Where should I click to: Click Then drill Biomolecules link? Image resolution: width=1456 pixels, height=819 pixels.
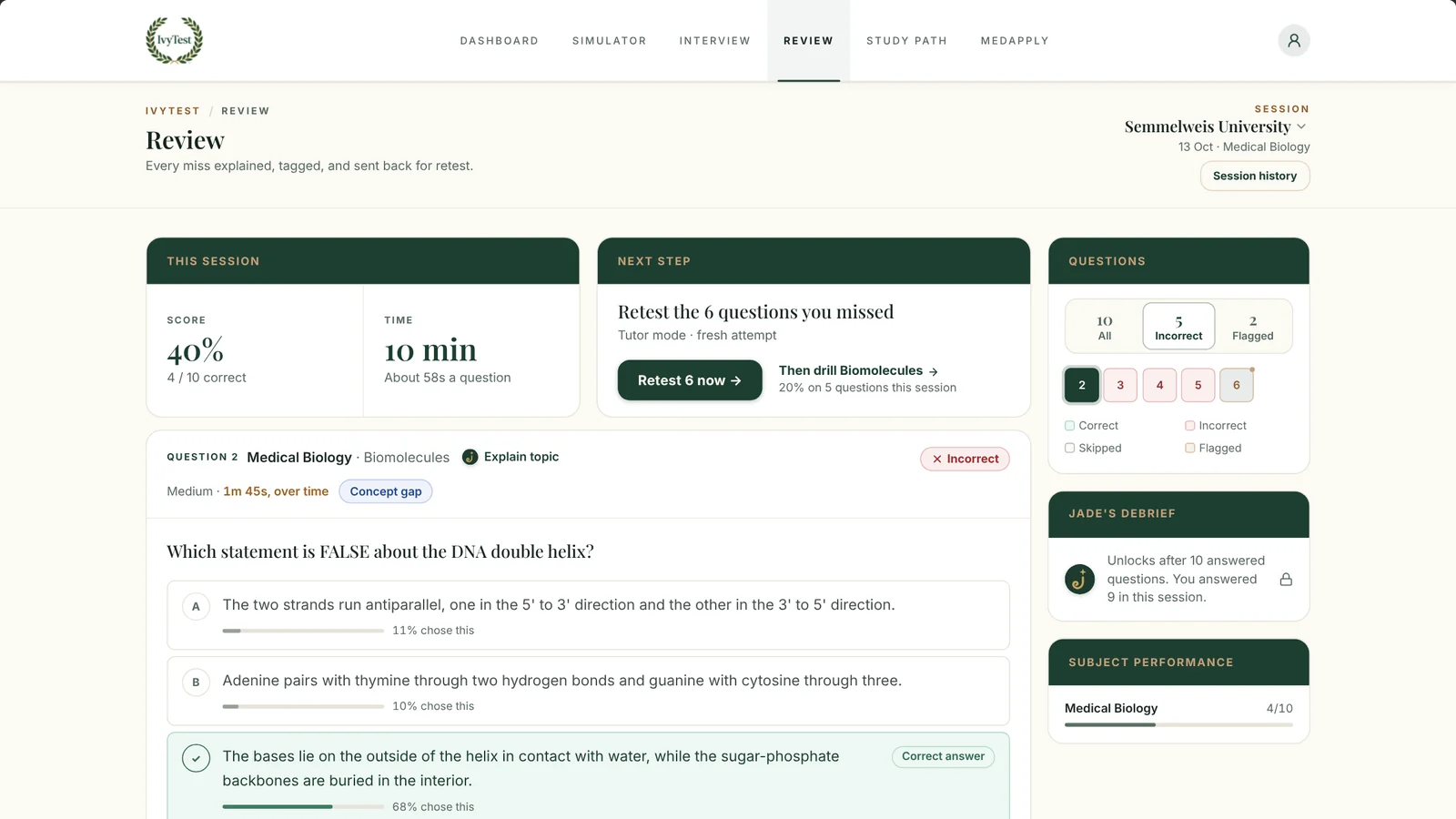(x=858, y=370)
